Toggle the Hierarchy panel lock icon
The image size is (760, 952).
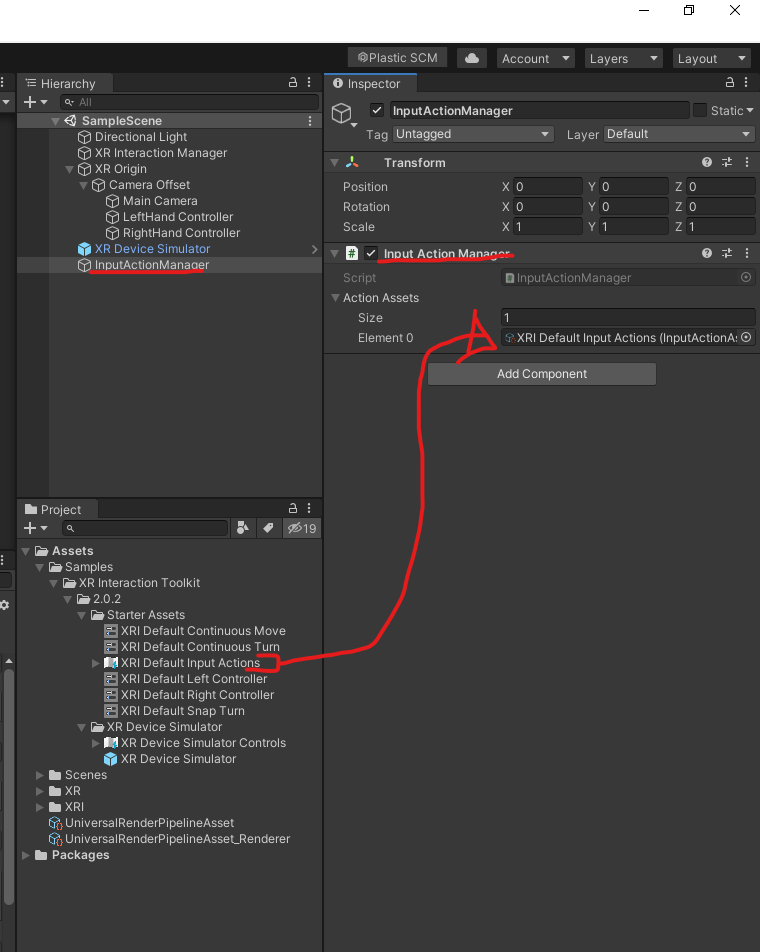tap(293, 83)
